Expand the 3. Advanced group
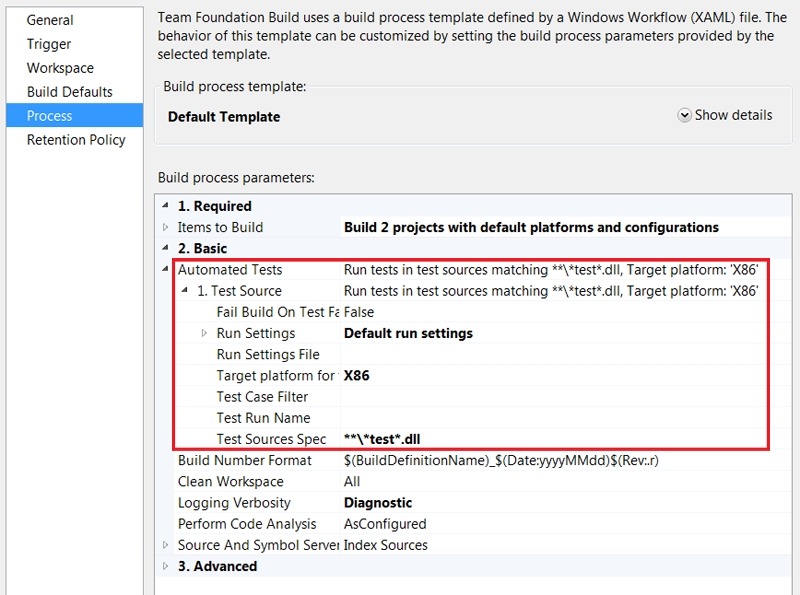 click(165, 566)
